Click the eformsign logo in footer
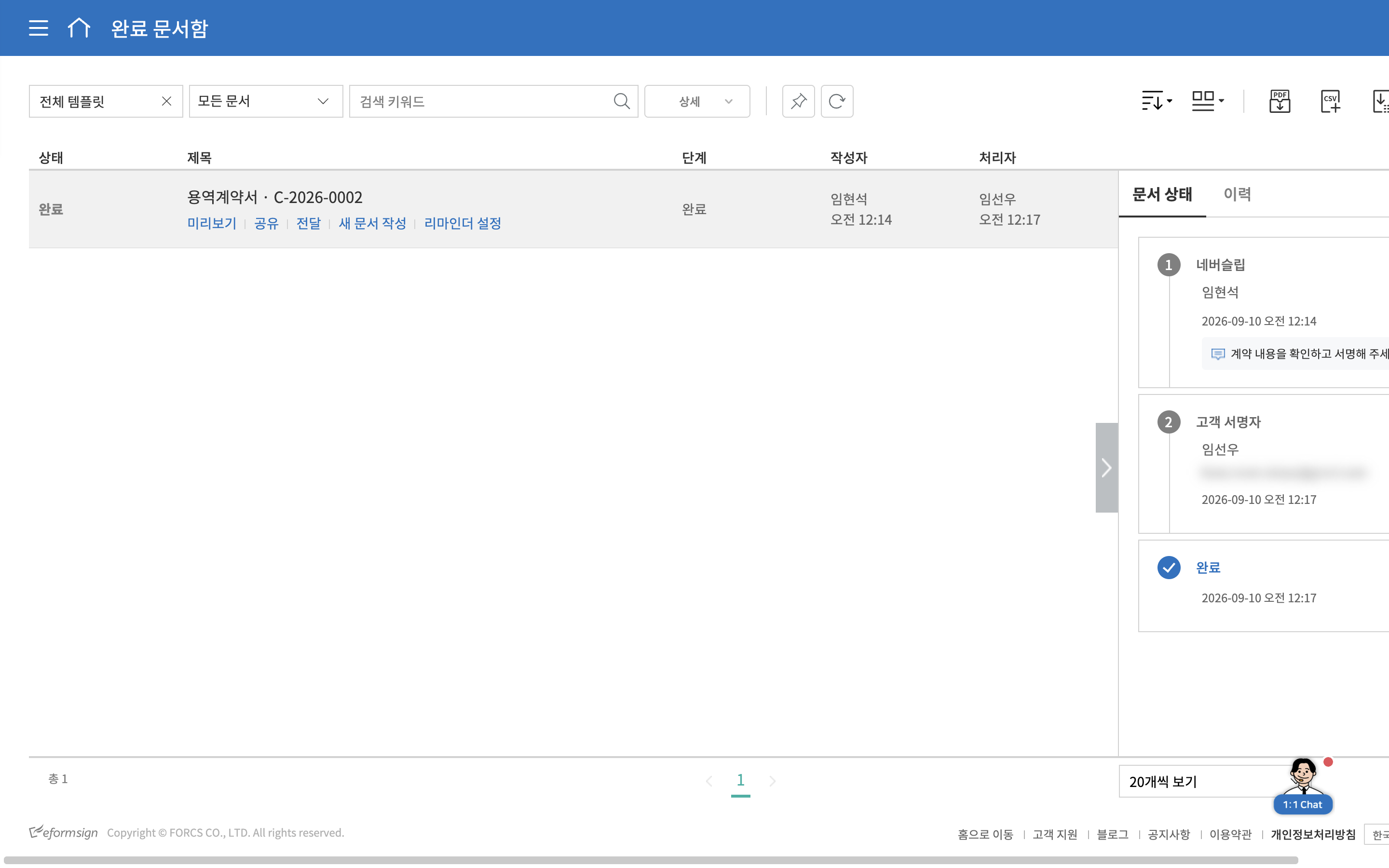 (63, 832)
